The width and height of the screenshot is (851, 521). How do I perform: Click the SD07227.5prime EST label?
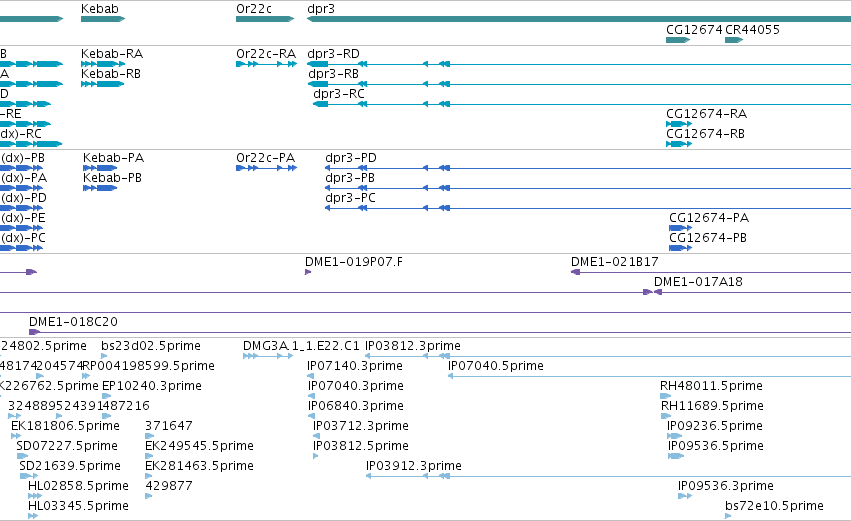click(x=67, y=447)
